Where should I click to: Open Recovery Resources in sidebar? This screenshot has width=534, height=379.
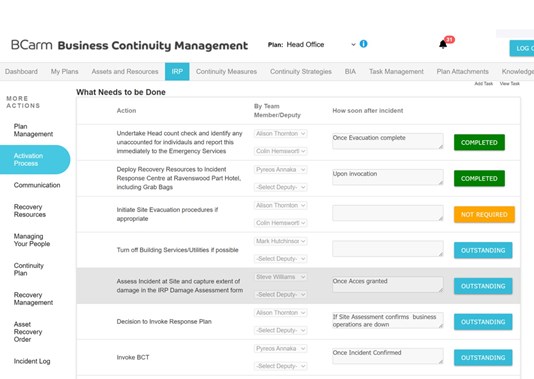click(30, 210)
